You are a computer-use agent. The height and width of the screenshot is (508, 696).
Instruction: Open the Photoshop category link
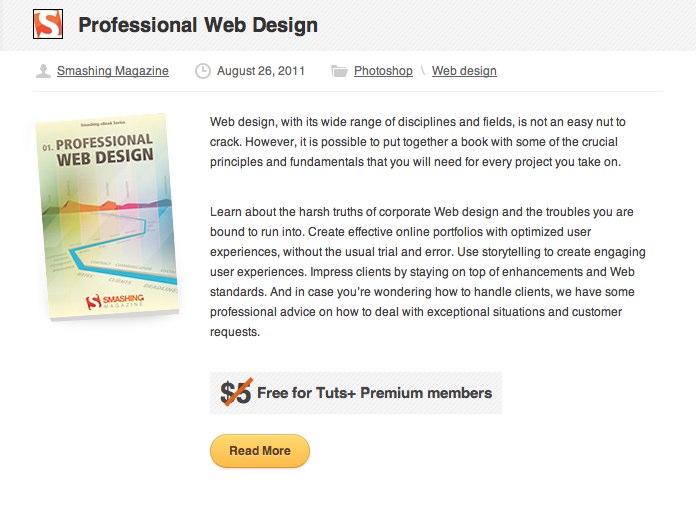click(383, 71)
